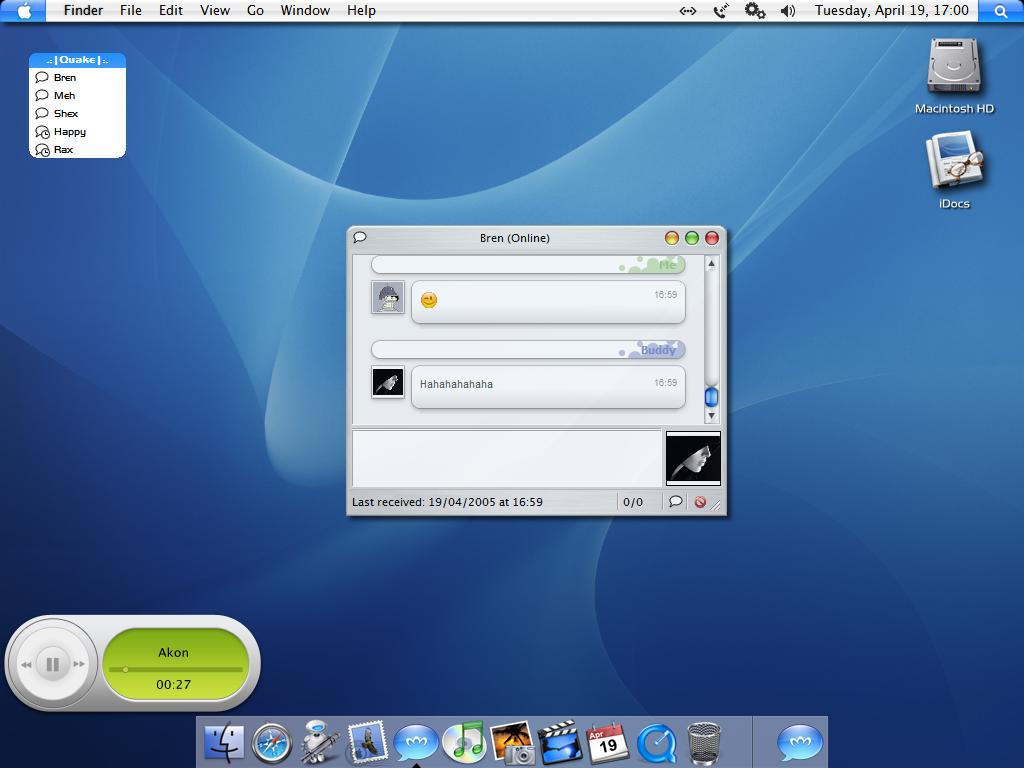
Task: Pause the Akon track in music player
Action: click(x=52, y=664)
